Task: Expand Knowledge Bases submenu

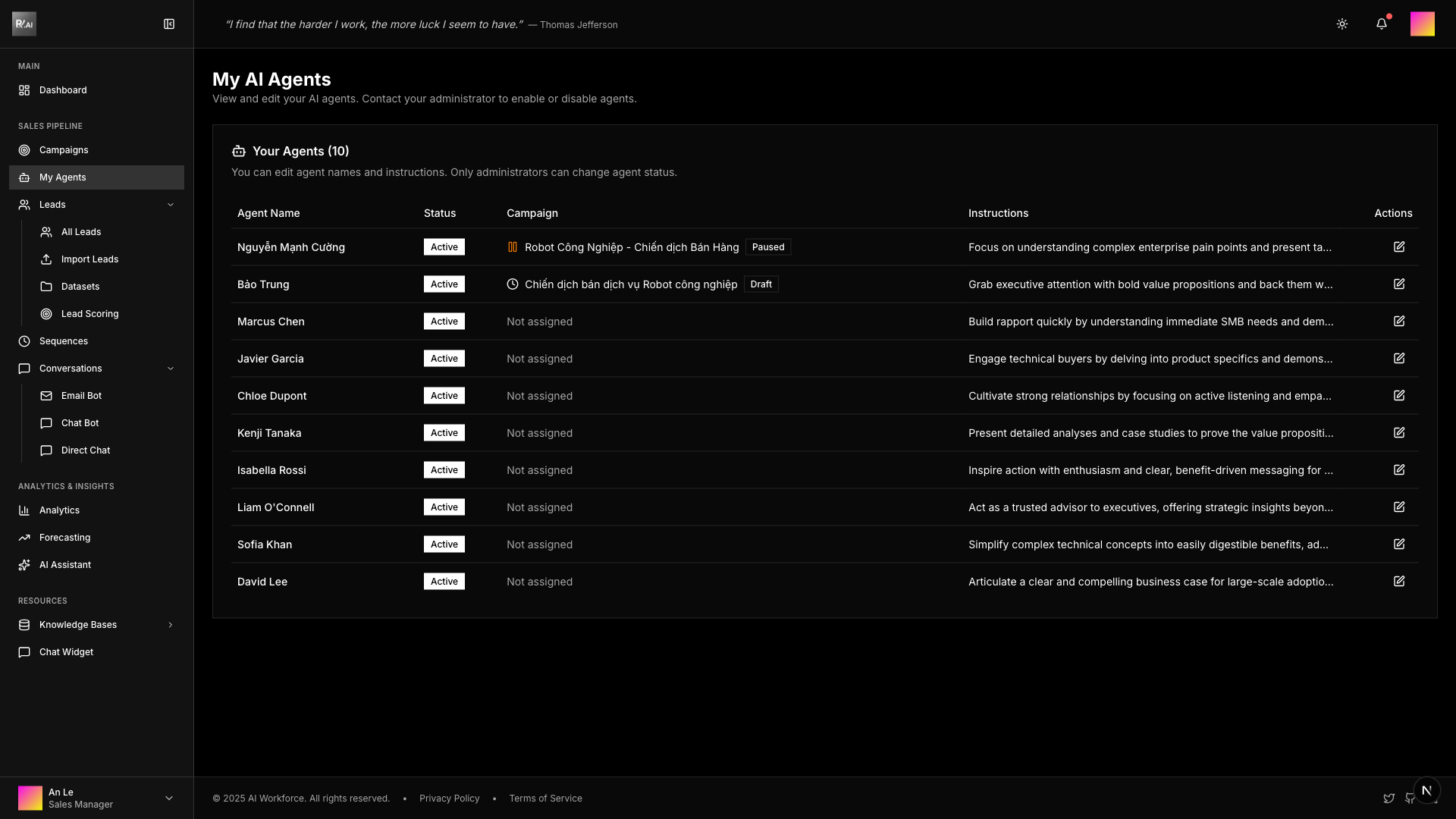Action: (170, 625)
